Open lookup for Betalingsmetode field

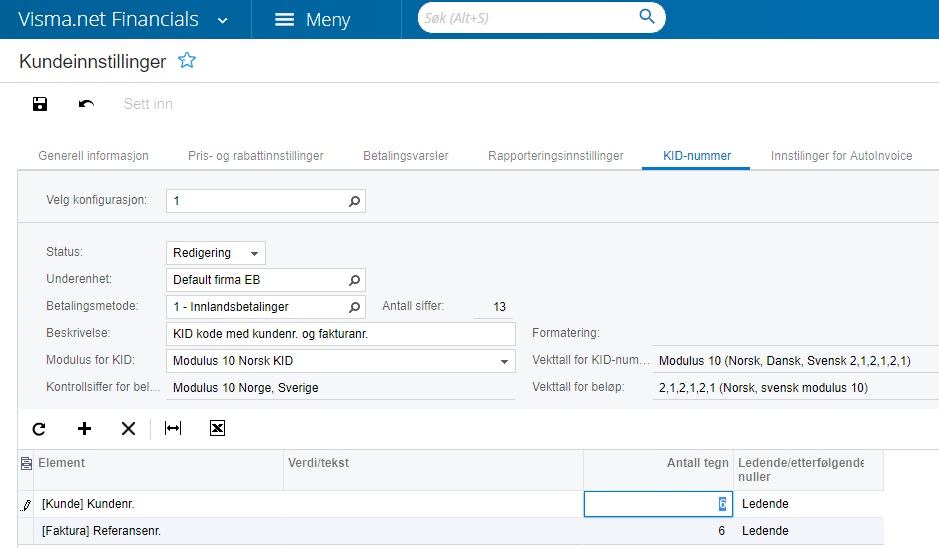pos(355,307)
